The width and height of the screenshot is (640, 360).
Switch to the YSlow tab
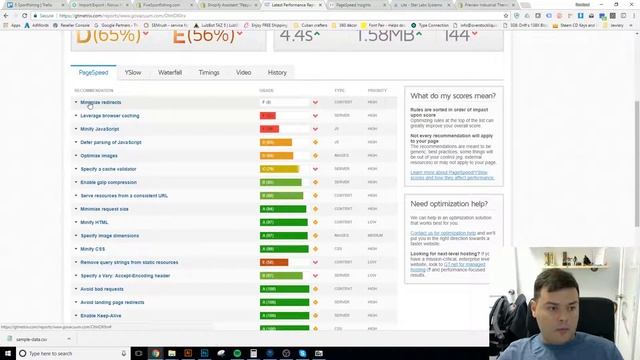point(133,73)
